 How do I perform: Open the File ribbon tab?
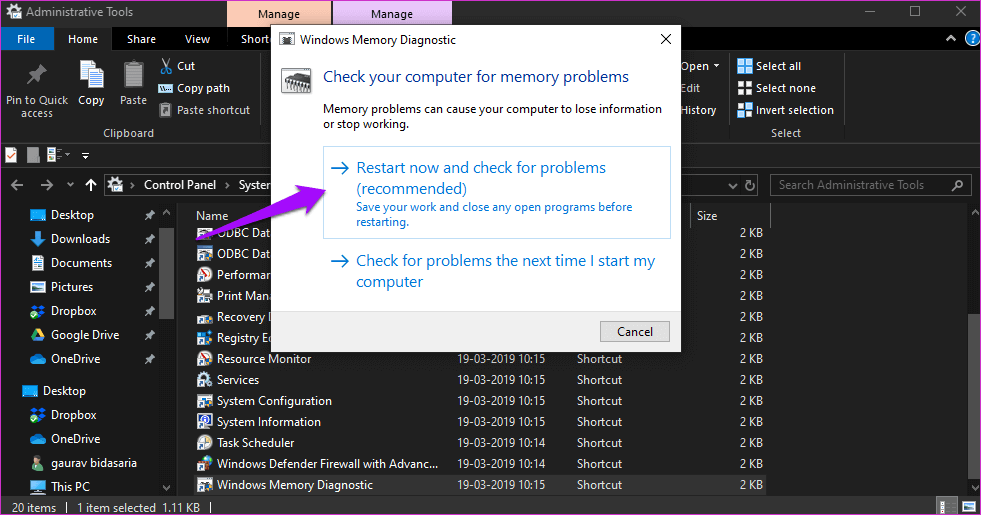[26, 39]
